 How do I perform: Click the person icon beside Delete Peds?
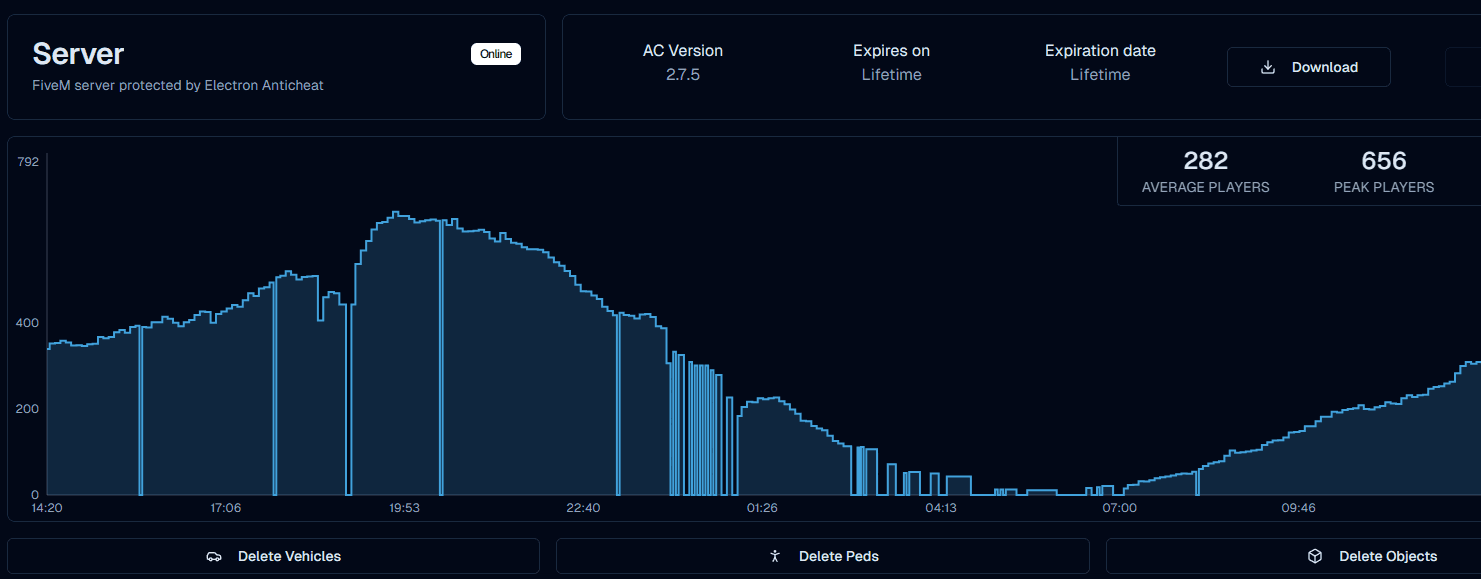coord(775,556)
